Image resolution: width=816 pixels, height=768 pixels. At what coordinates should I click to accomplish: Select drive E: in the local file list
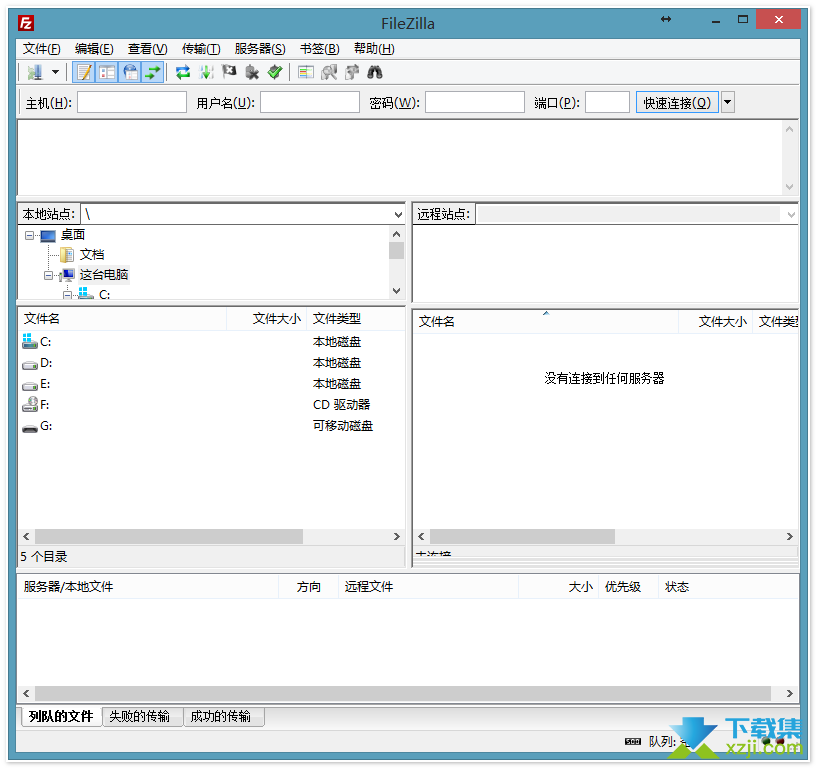[45, 384]
